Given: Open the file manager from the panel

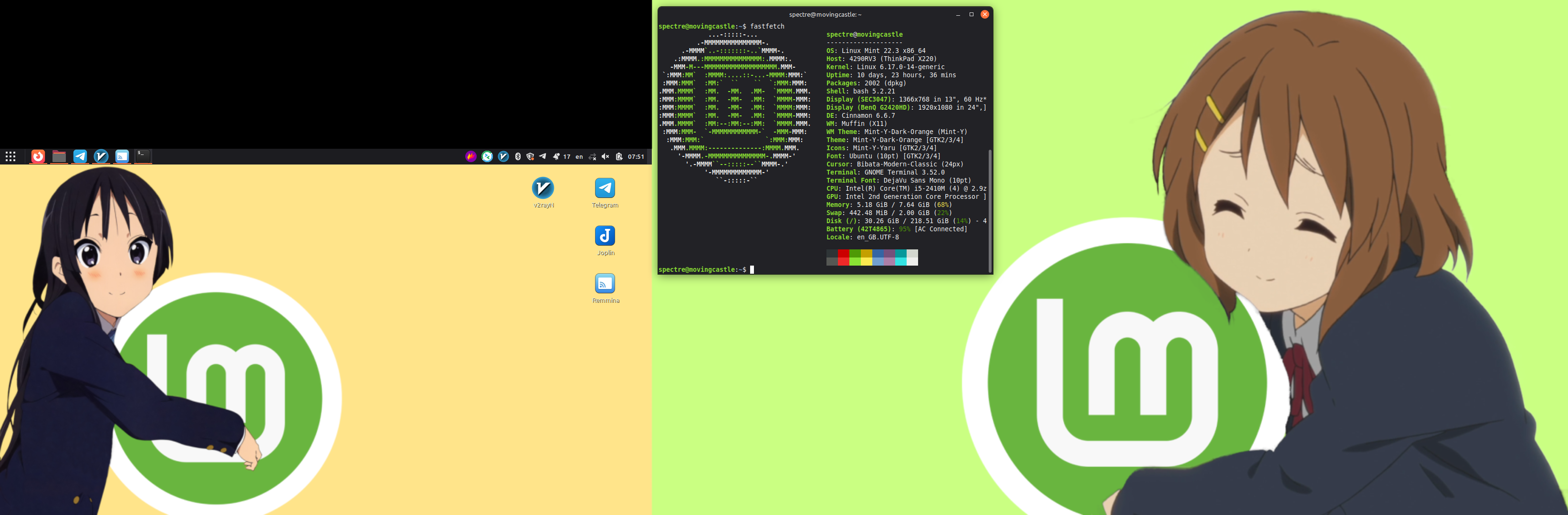Looking at the screenshot, I should (59, 157).
